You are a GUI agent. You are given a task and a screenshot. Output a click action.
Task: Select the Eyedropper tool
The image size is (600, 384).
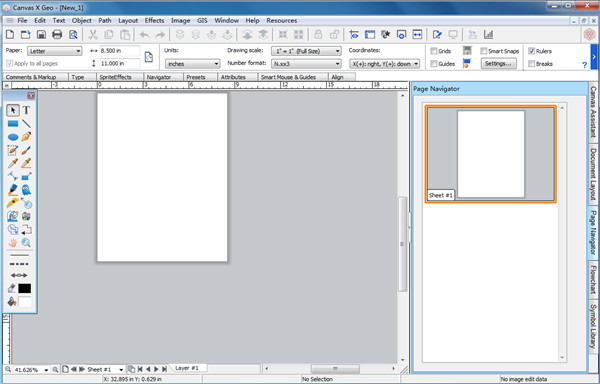click(x=13, y=163)
